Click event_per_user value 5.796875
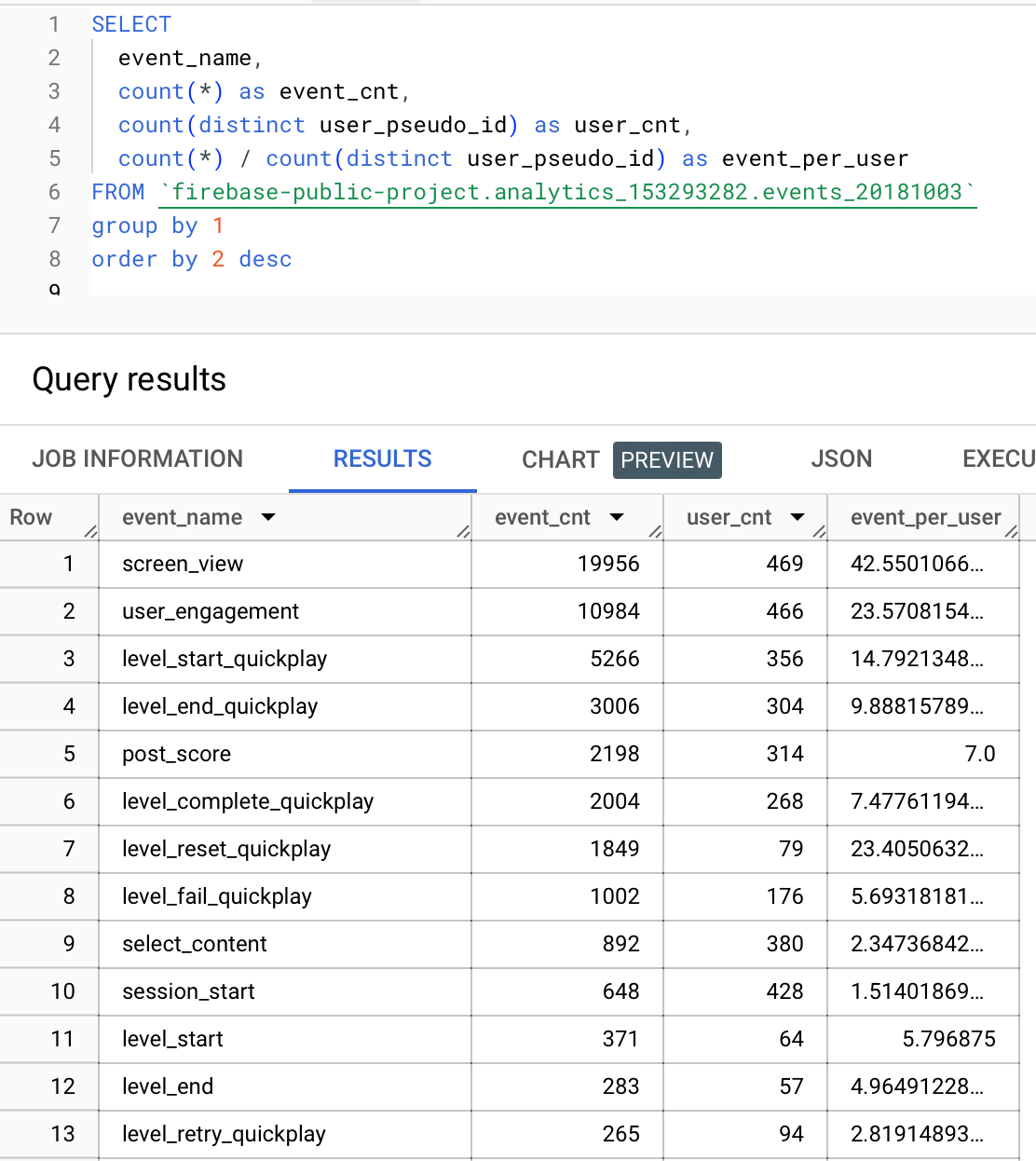The height and width of the screenshot is (1161, 1036). [949, 1039]
